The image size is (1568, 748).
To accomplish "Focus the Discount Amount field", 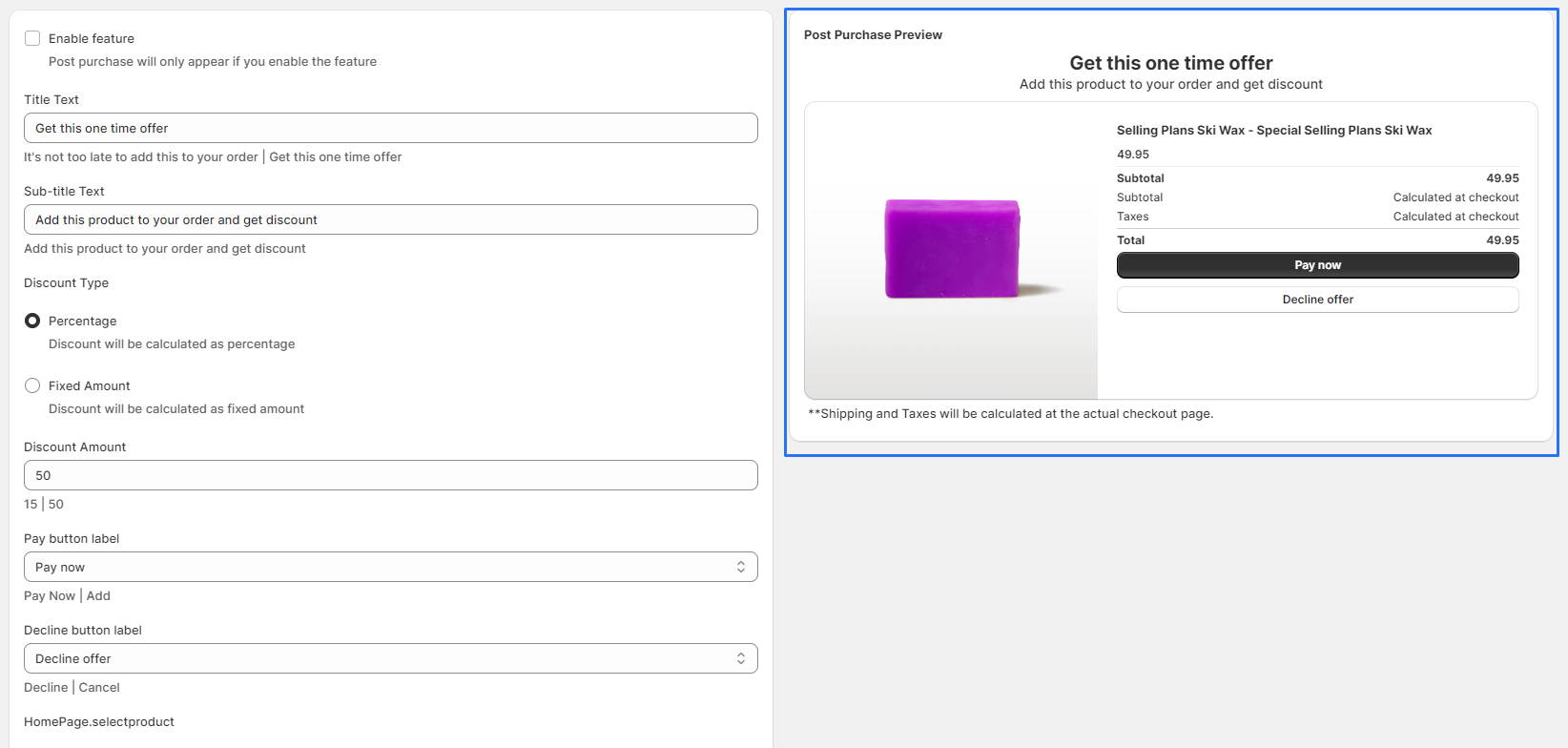I will click(x=390, y=475).
